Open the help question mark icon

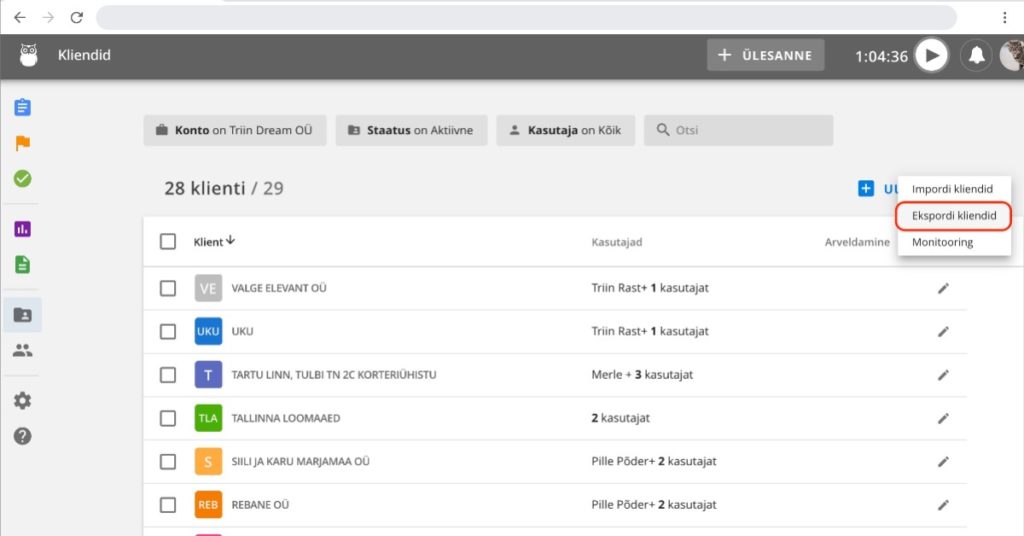coord(22,435)
